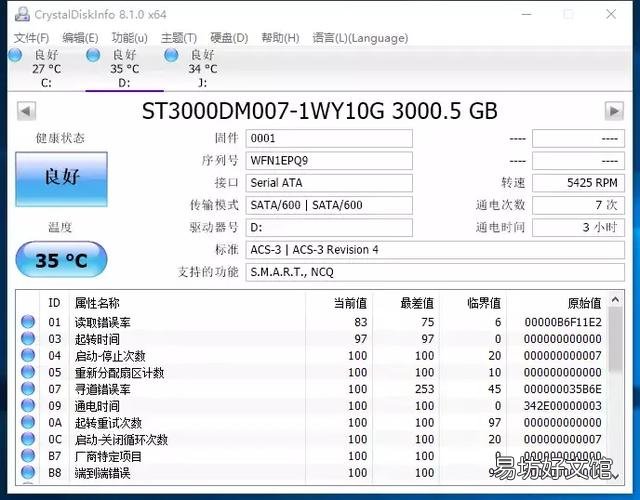This screenshot has width=640, height=500.
Task: Click the rotation rate field 5425 RPM
Action: point(578,183)
